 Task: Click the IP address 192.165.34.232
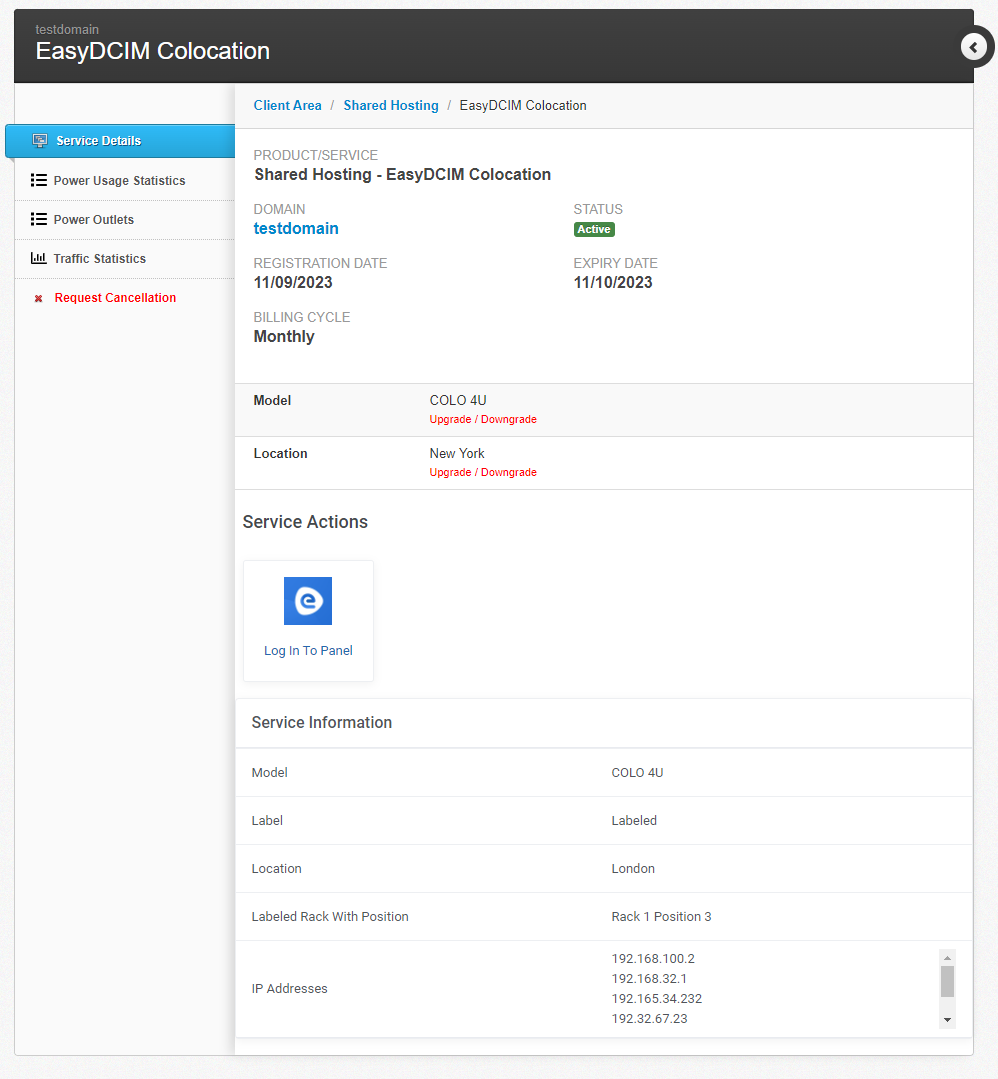[657, 998]
